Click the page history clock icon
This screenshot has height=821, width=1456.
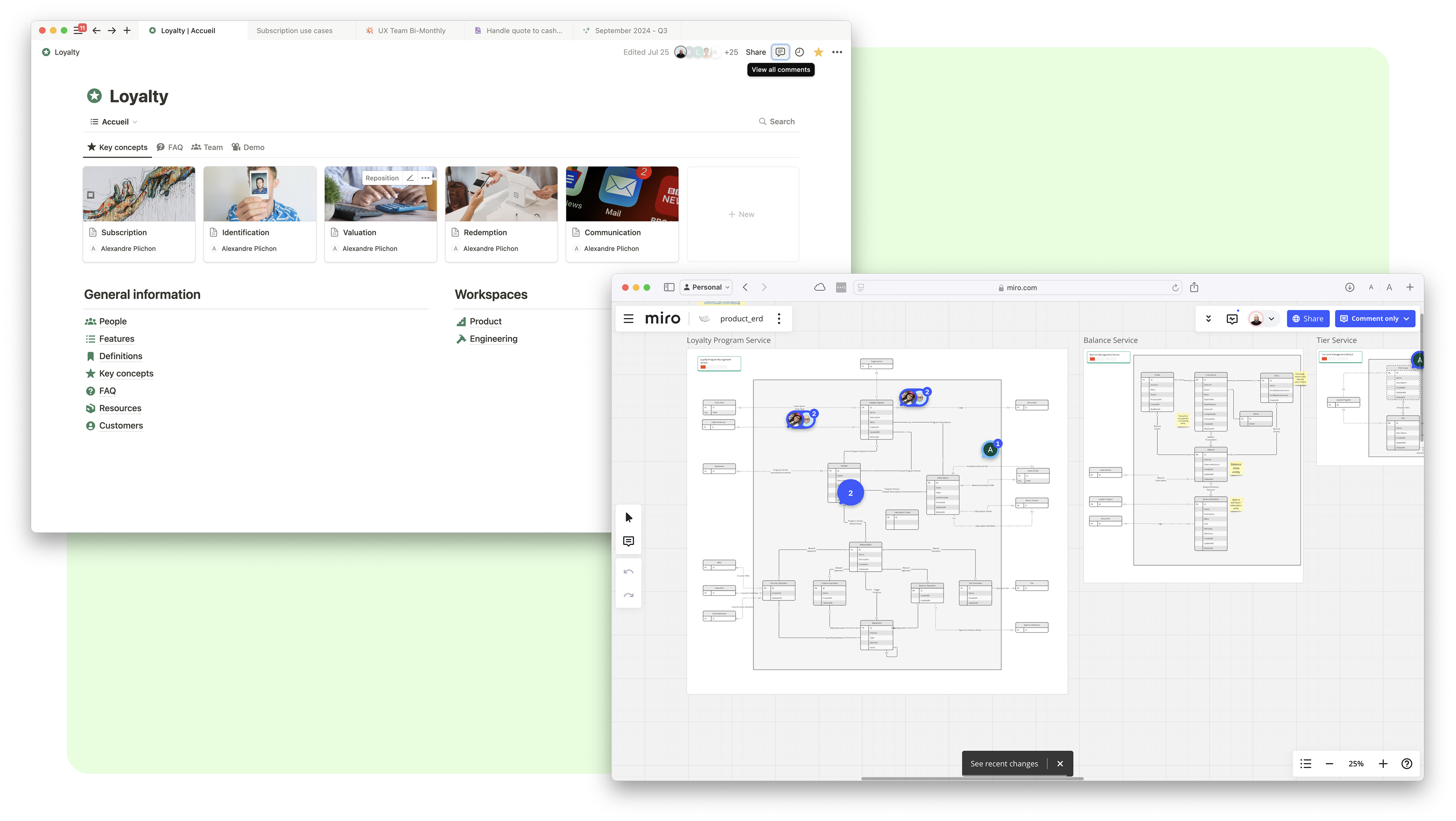799,52
